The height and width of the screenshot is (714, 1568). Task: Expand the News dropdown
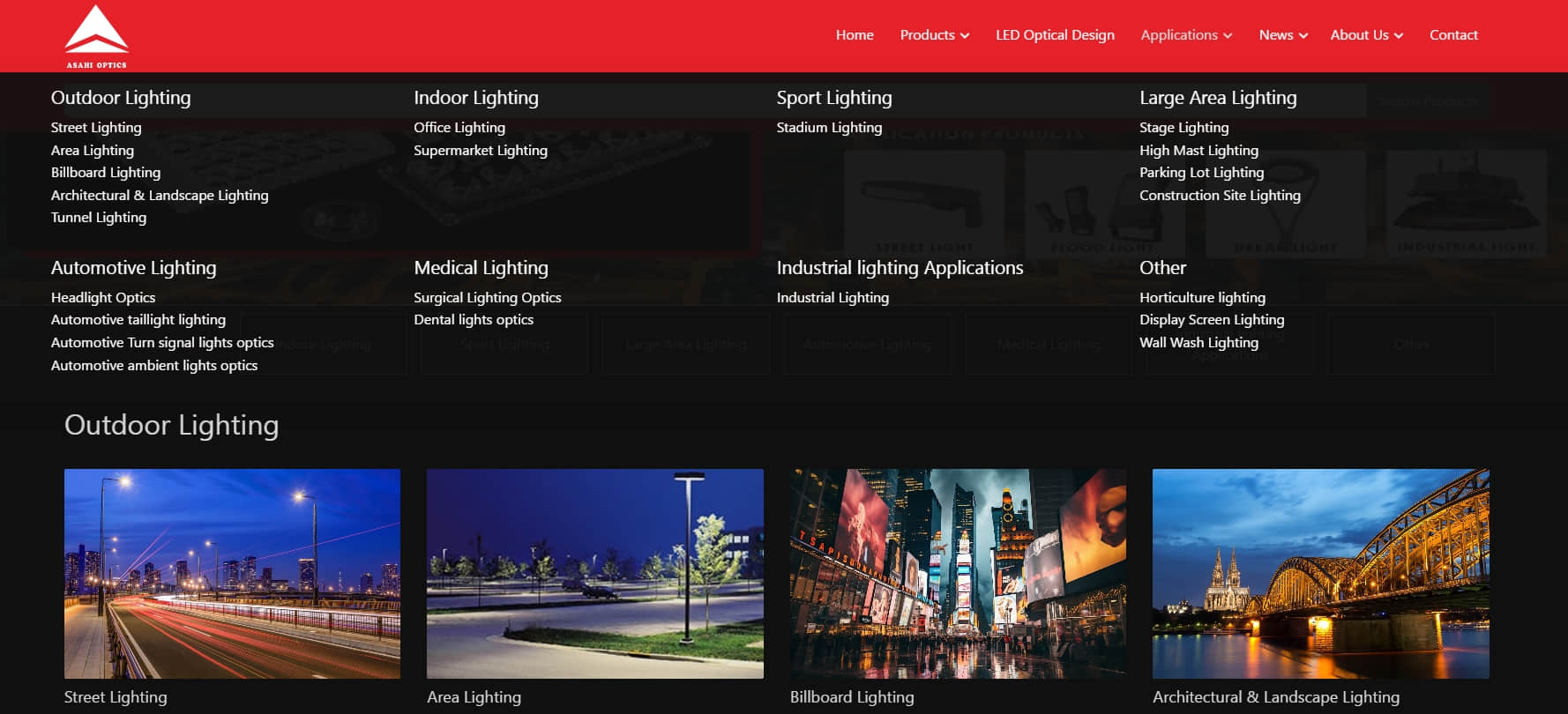click(x=1283, y=35)
